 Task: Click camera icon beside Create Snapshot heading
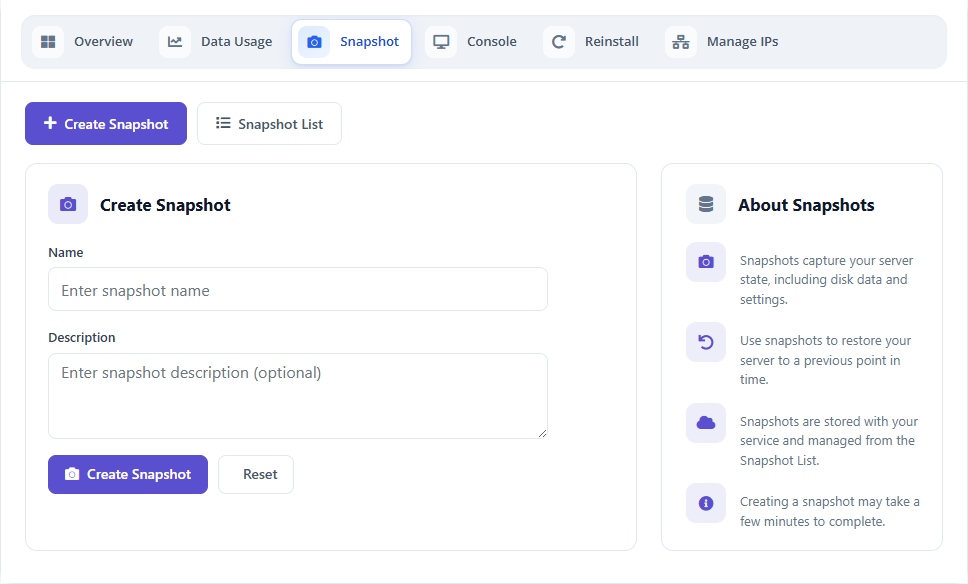[x=68, y=204]
